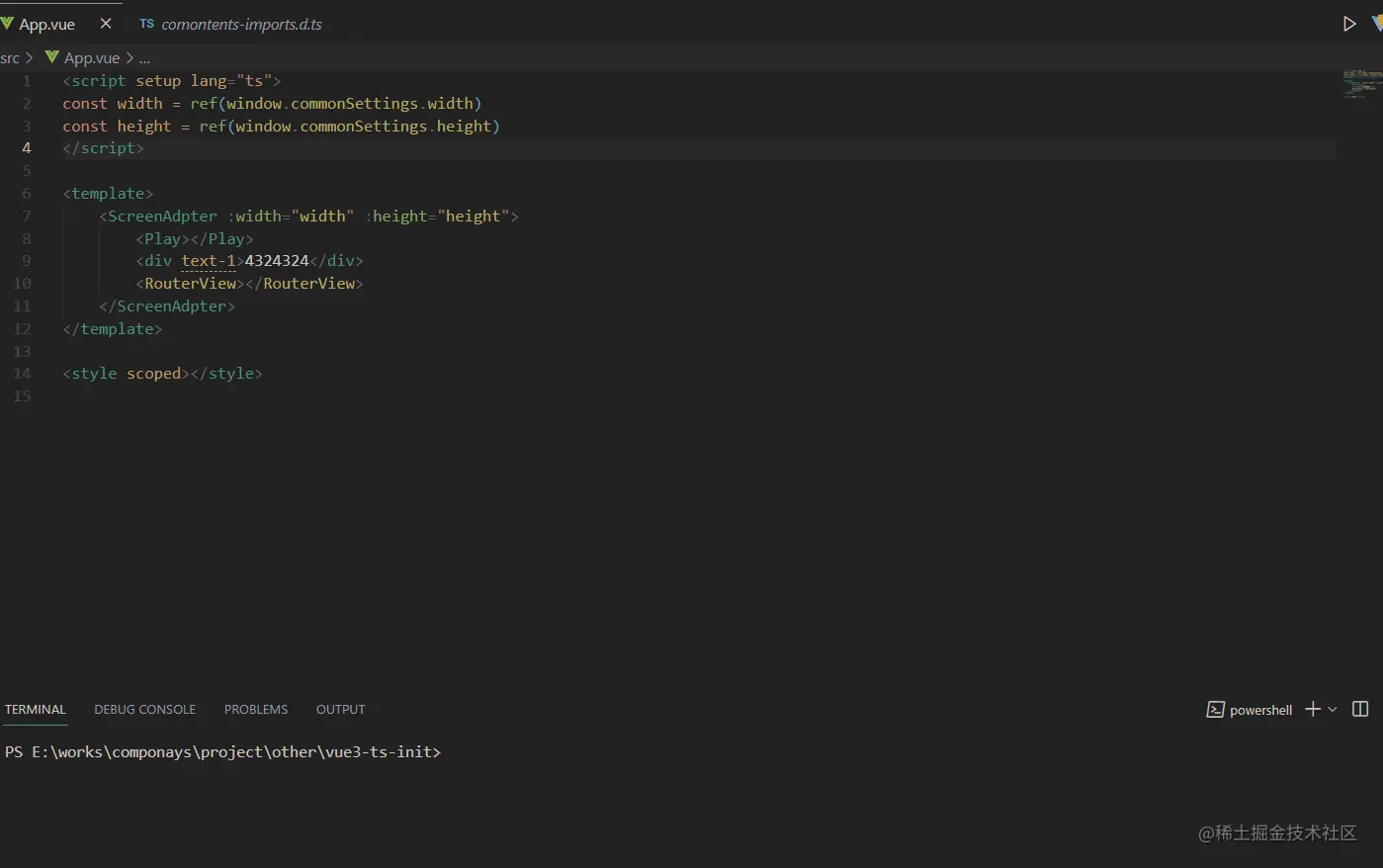The image size is (1383, 868).
Task: Click the code minimap preview
Action: tap(1361, 84)
